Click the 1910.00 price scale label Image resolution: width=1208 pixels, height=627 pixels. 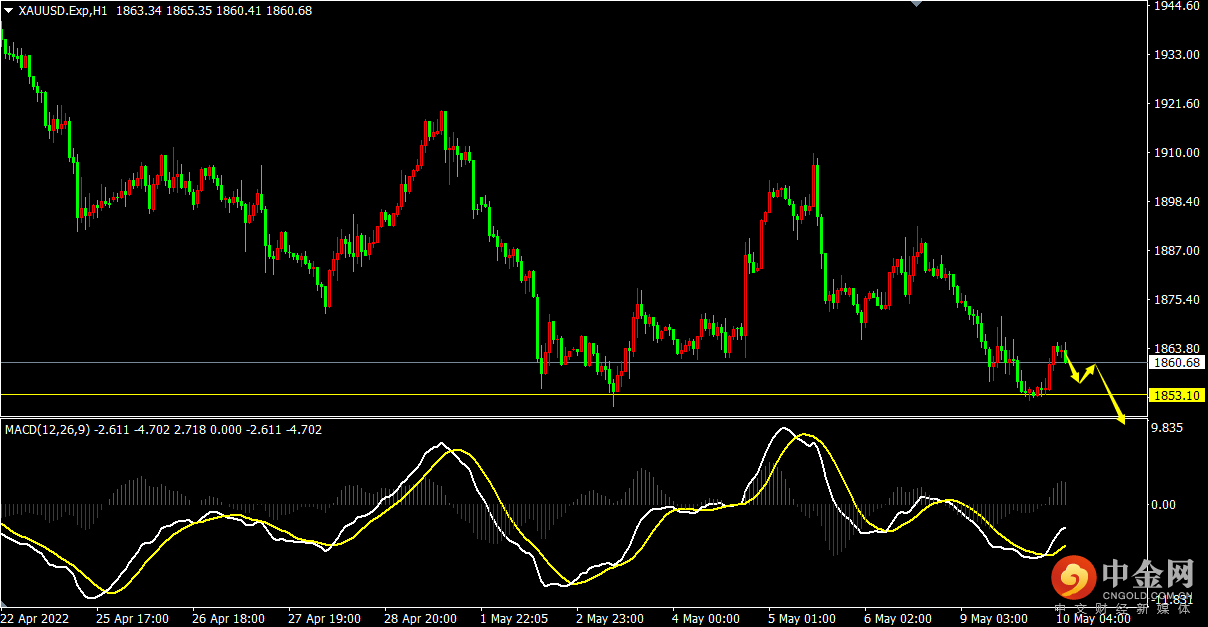(1176, 153)
